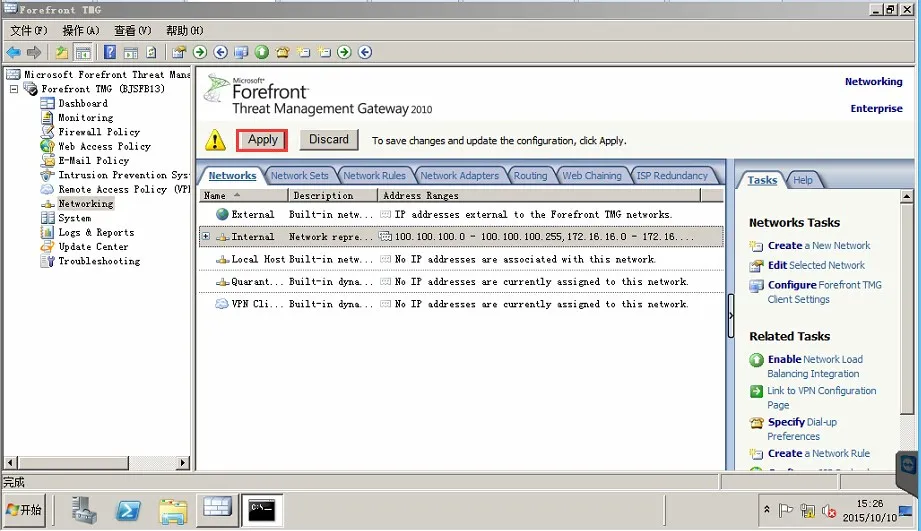Click Configure Forefront TMG Client Settings

pos(825,292)
